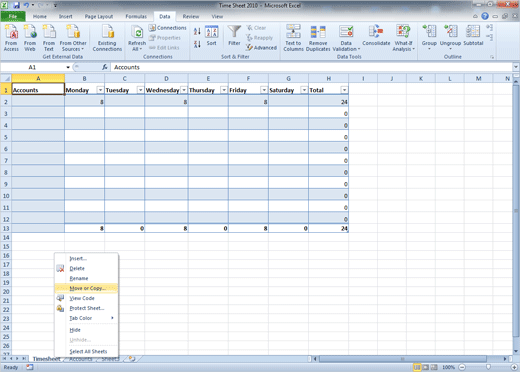Click the Save icon in the quick access toolbar
520x372 pixels.
click(16, 5)
